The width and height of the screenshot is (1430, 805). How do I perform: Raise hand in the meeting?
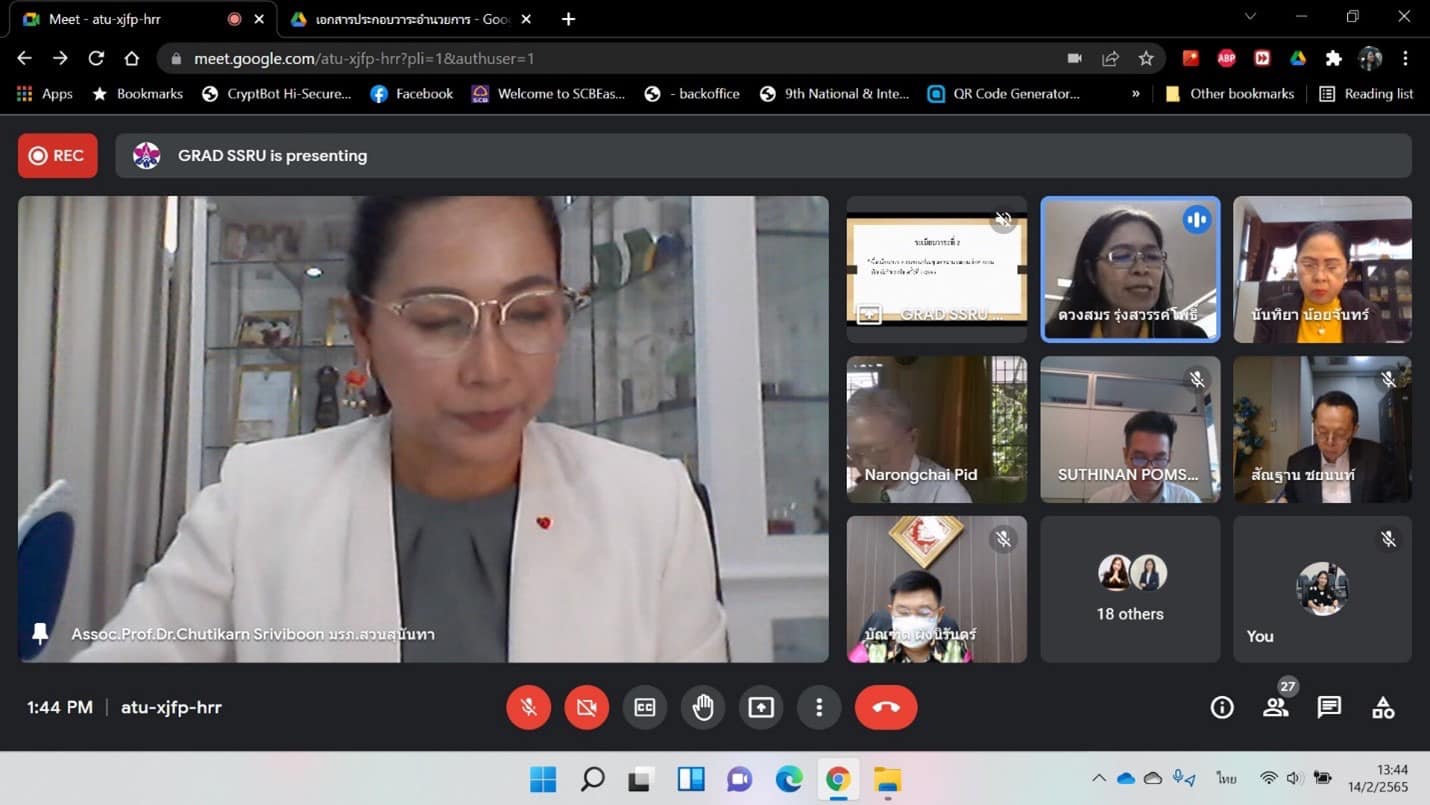pos(703,708)
